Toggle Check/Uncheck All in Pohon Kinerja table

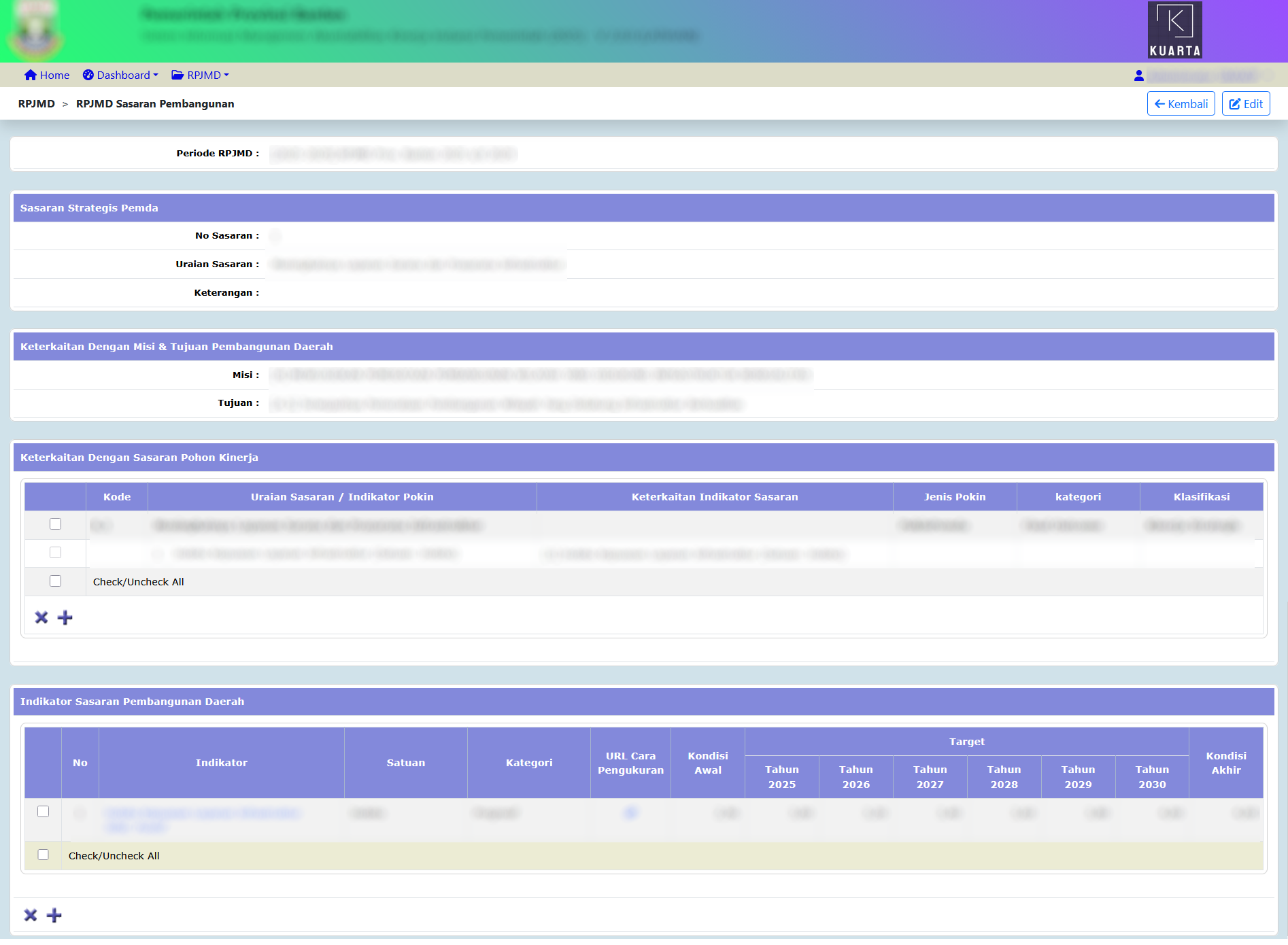pyautogui.click(x=56, y=581)
